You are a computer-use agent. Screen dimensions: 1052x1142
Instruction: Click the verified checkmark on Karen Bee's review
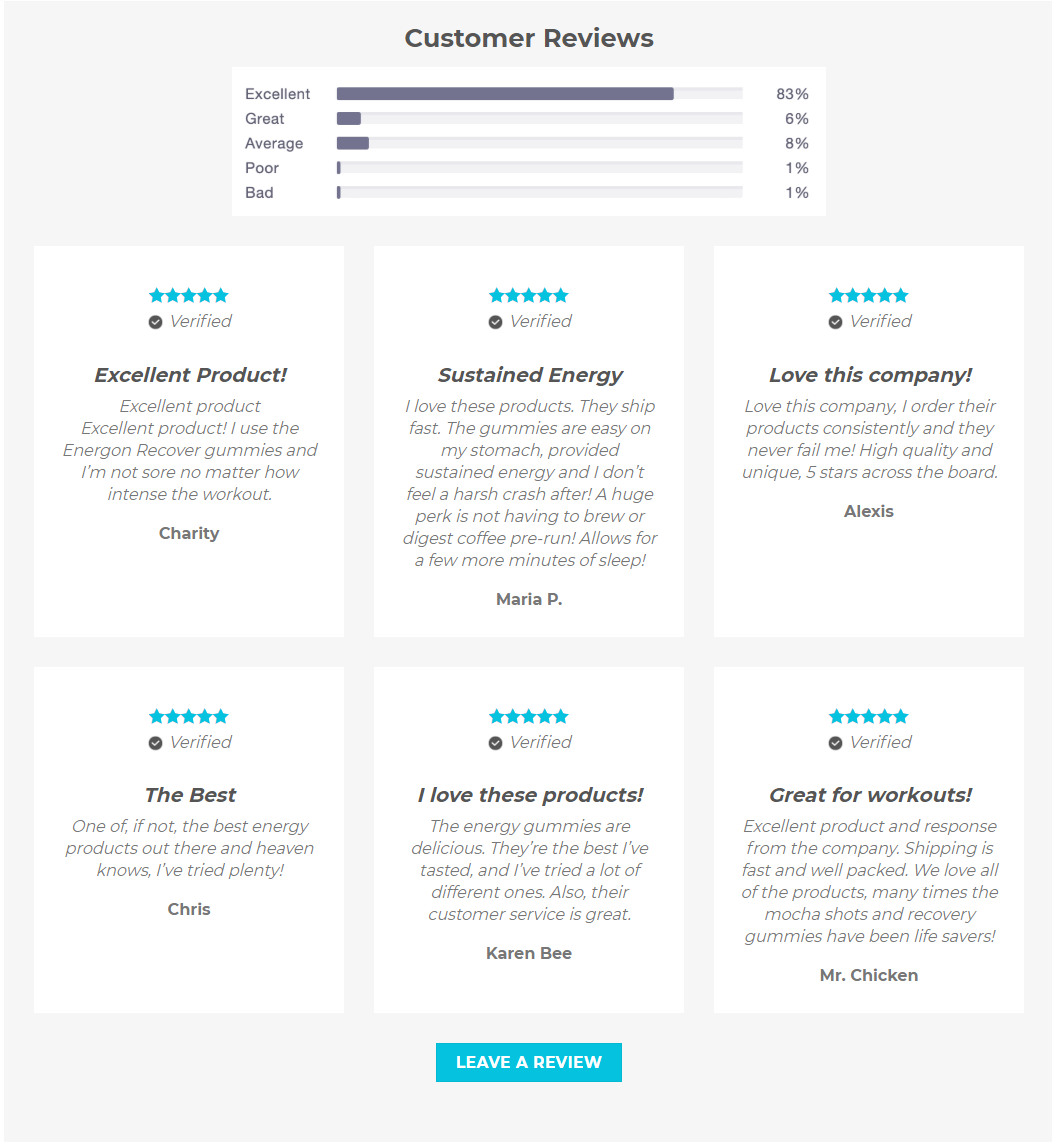pyautogui.click(x=495, y=743)
